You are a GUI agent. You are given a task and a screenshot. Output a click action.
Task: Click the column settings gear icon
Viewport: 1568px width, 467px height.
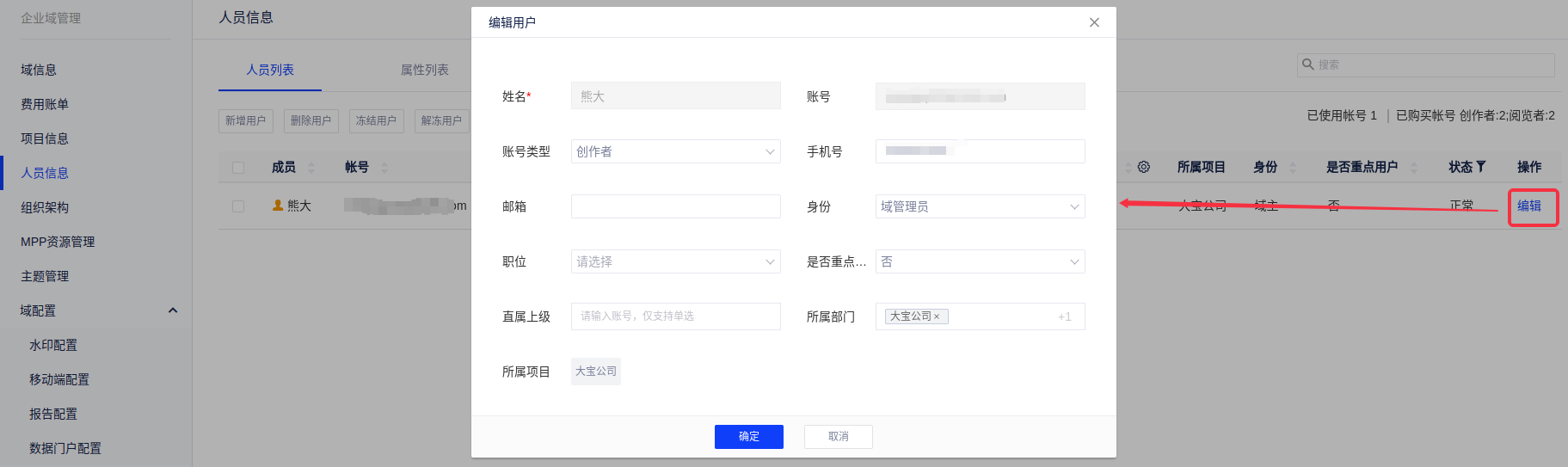(x=1143, y=167)
